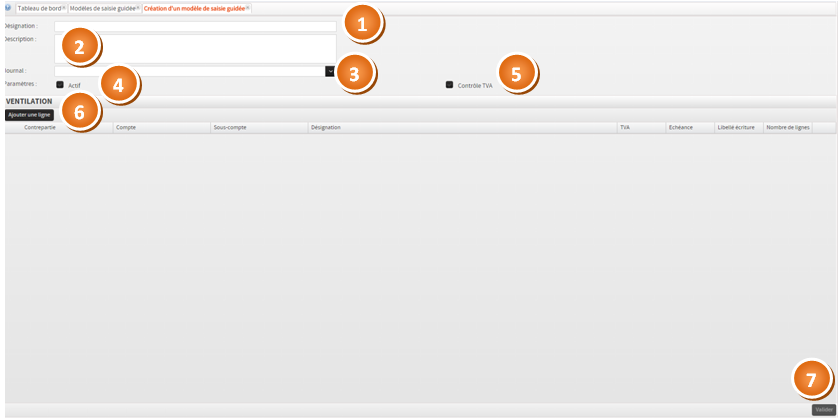
Task: Click the Contrepartie column header
Action: pos(59,127)
